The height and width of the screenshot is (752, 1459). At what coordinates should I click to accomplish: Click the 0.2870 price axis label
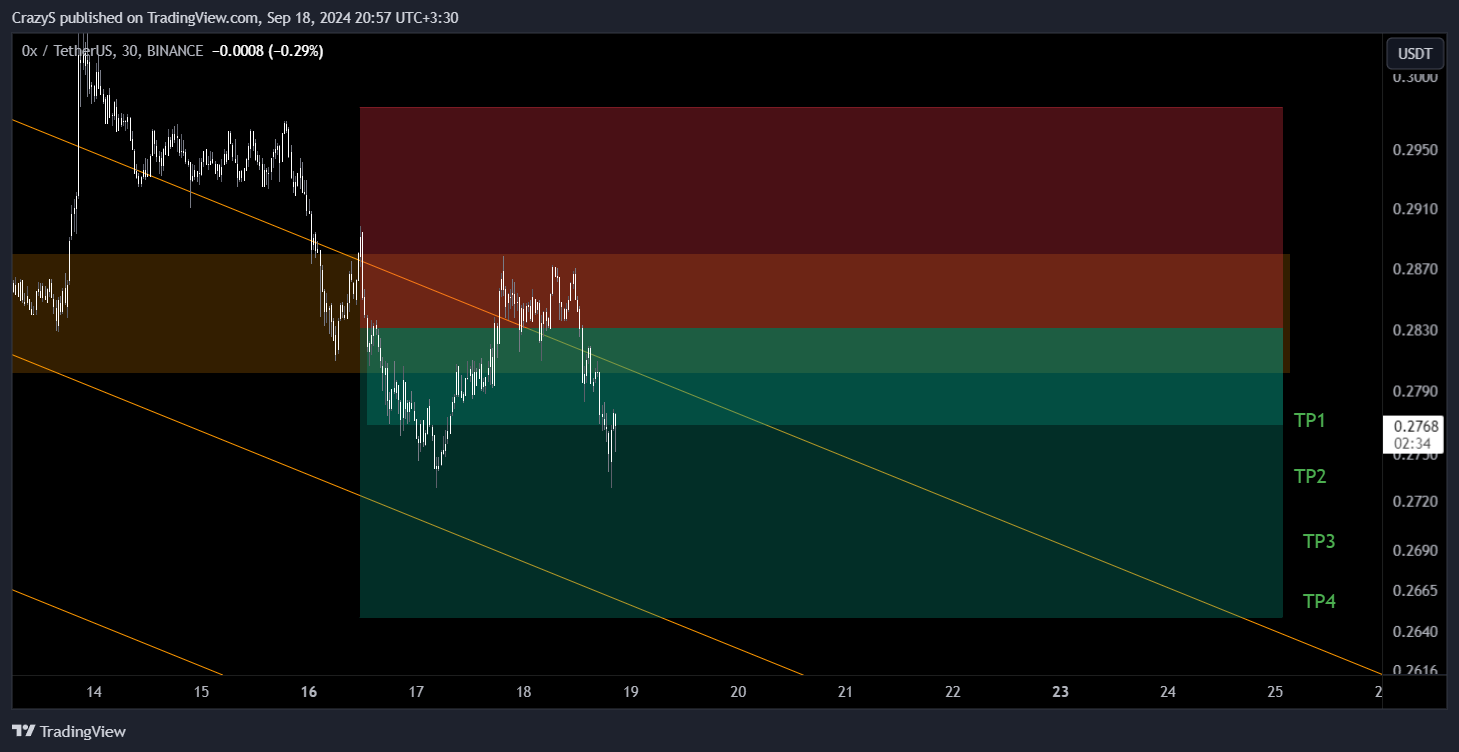[x=1415, y=270]
